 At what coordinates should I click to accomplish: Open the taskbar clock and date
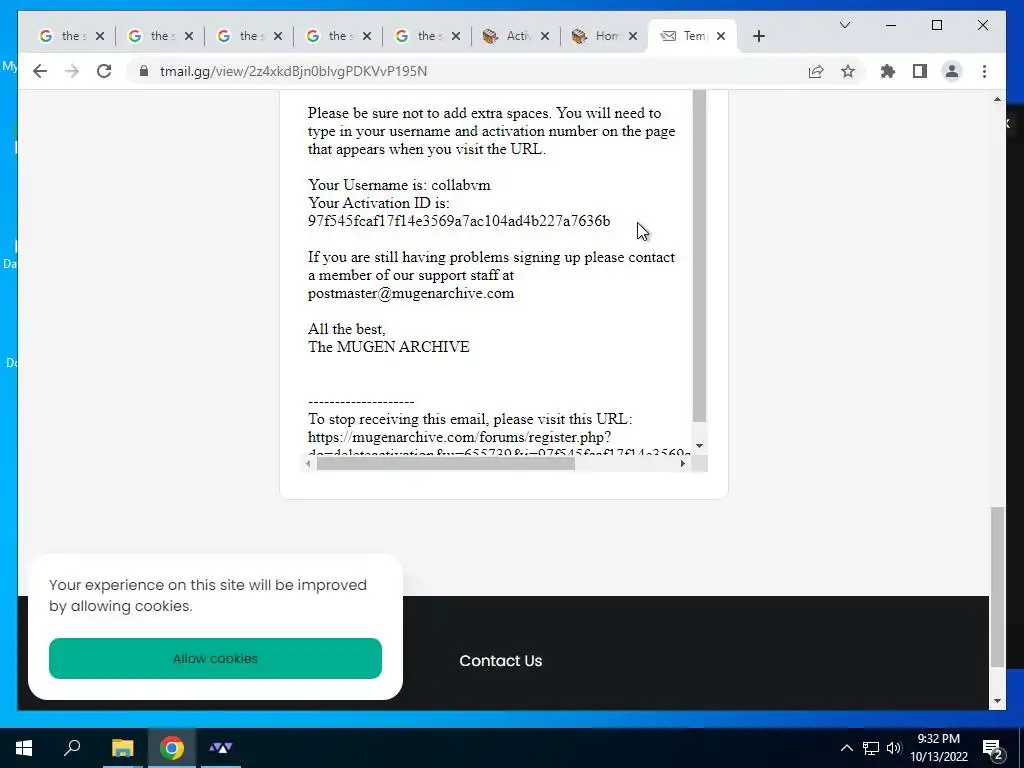[939, 748]
